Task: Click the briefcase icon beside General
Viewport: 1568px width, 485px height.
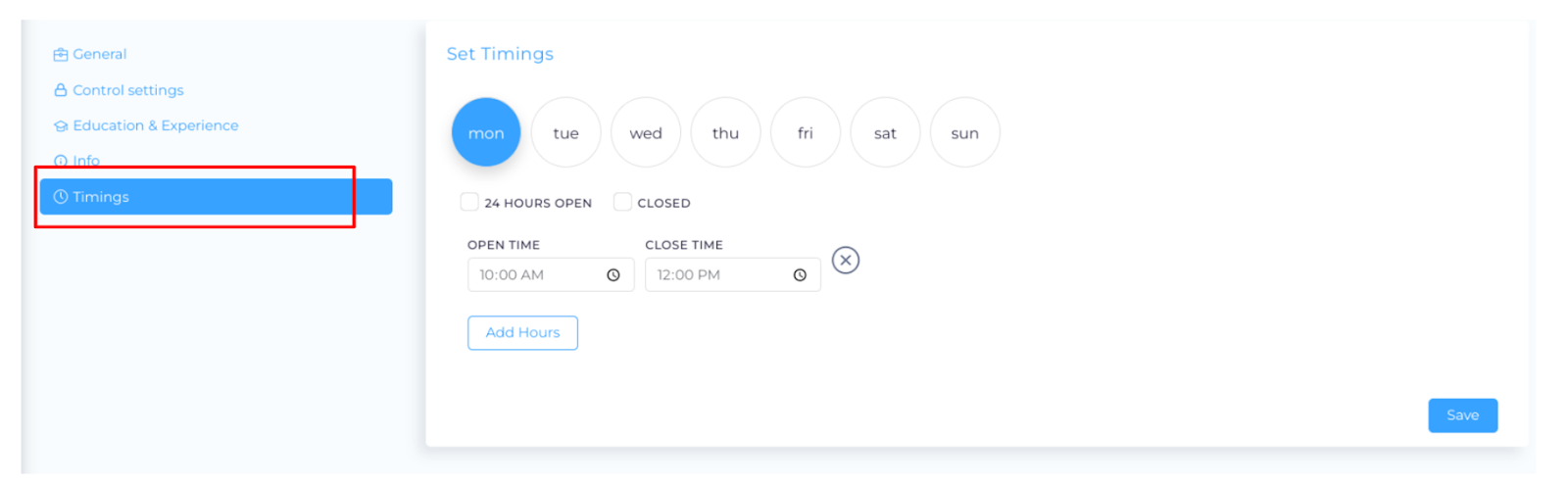Action: (61, 55)
